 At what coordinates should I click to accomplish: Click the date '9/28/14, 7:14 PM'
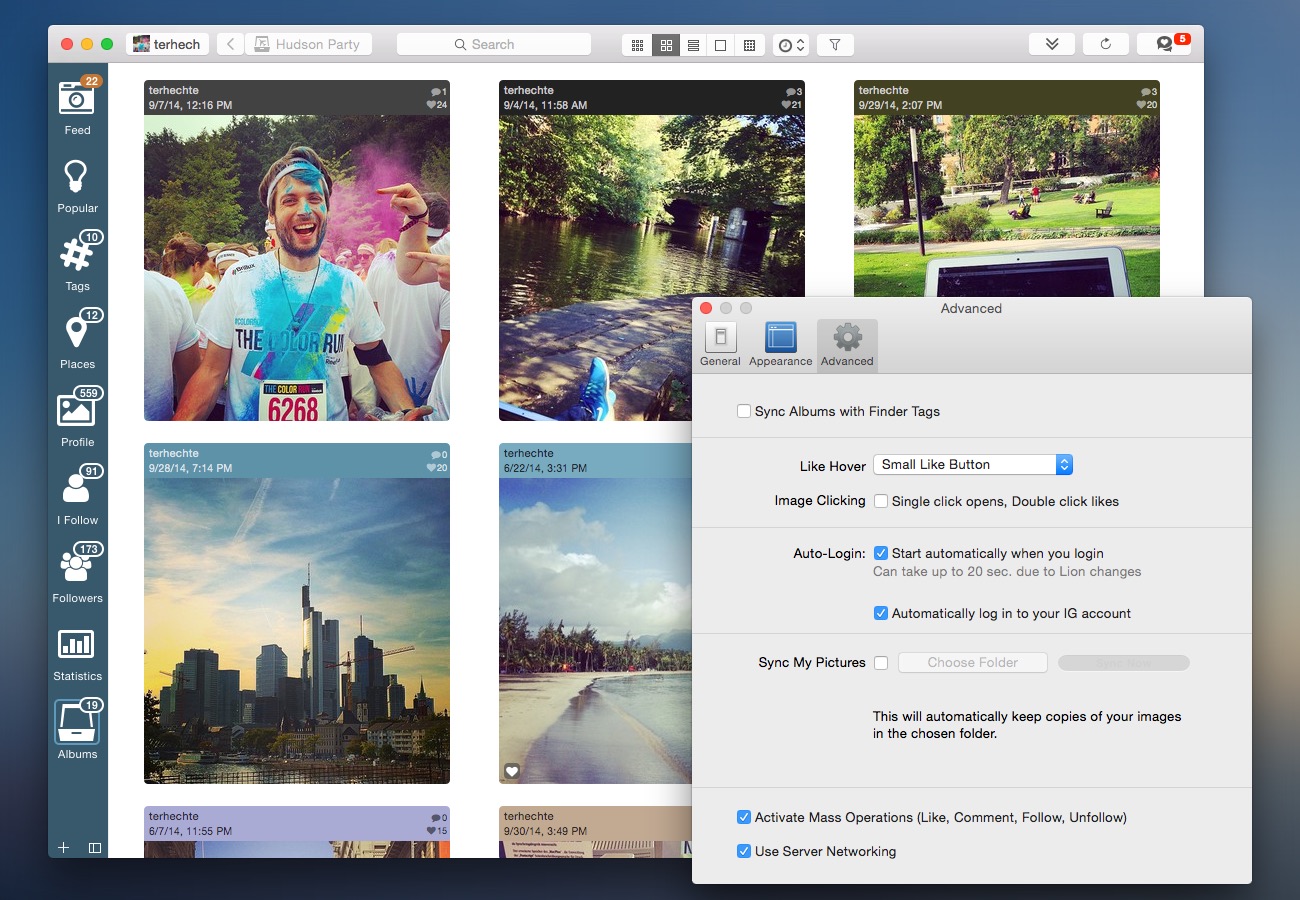191,468
